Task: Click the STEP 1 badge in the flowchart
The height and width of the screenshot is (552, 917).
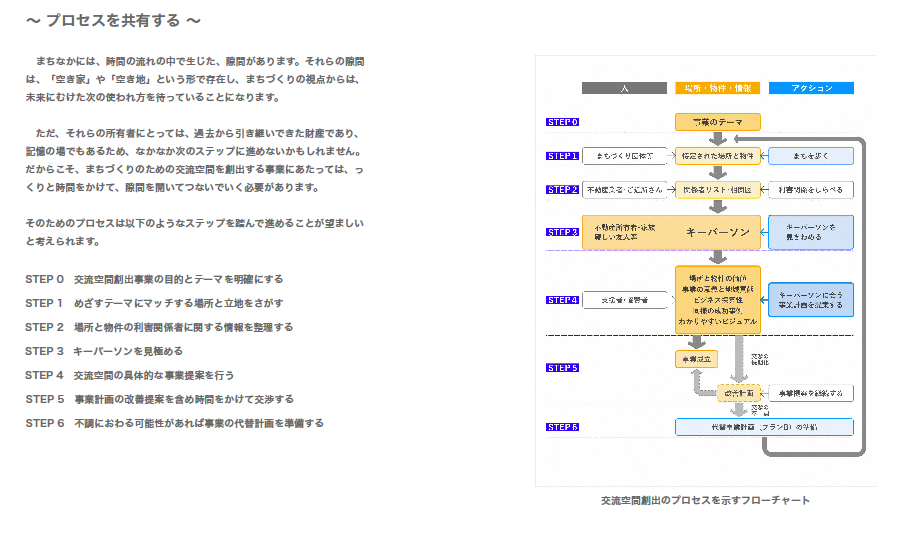Action: pos(562,156)
